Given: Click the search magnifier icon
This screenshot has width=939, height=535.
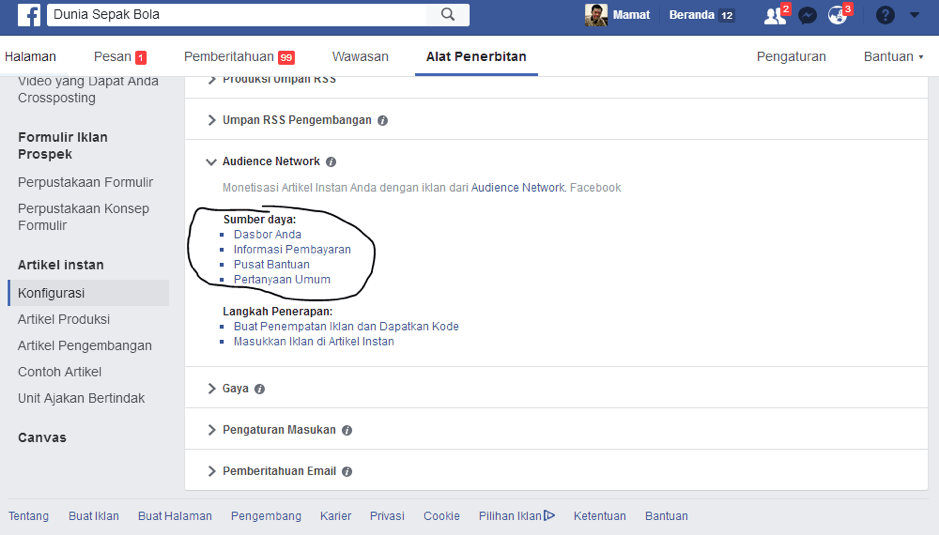Looking at the screenshot, I should click(447, 15).
